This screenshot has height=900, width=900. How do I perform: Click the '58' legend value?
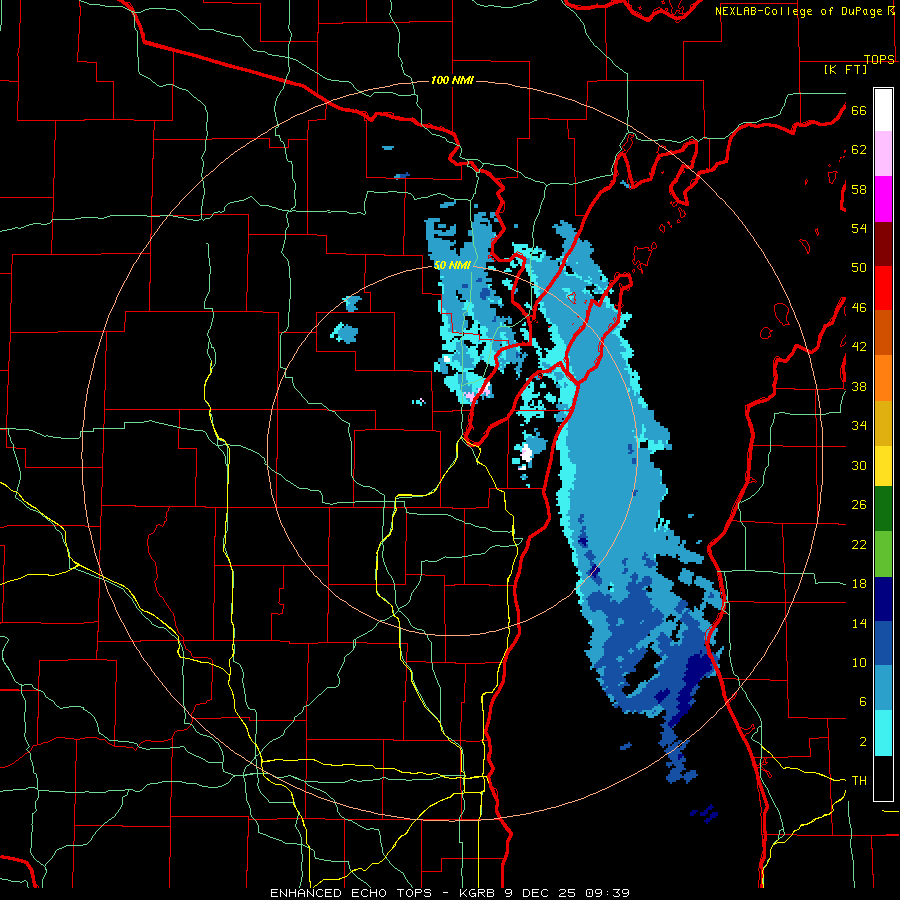859,189
